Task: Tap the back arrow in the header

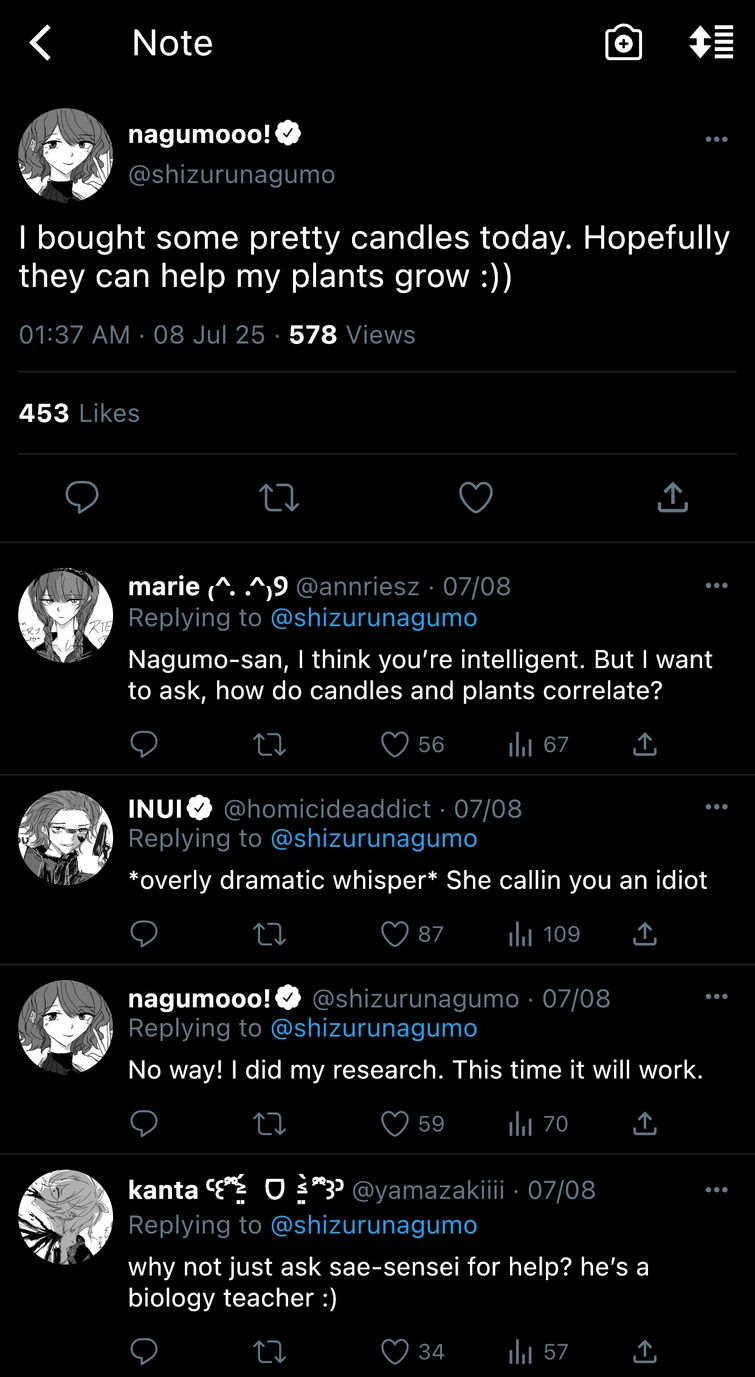Action: click(x=40, y=43)
